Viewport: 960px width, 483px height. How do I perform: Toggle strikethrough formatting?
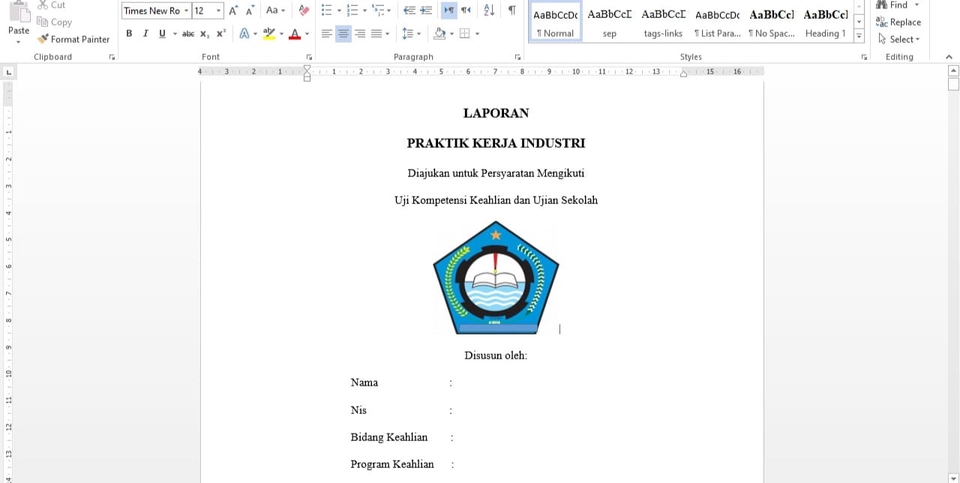188,34
